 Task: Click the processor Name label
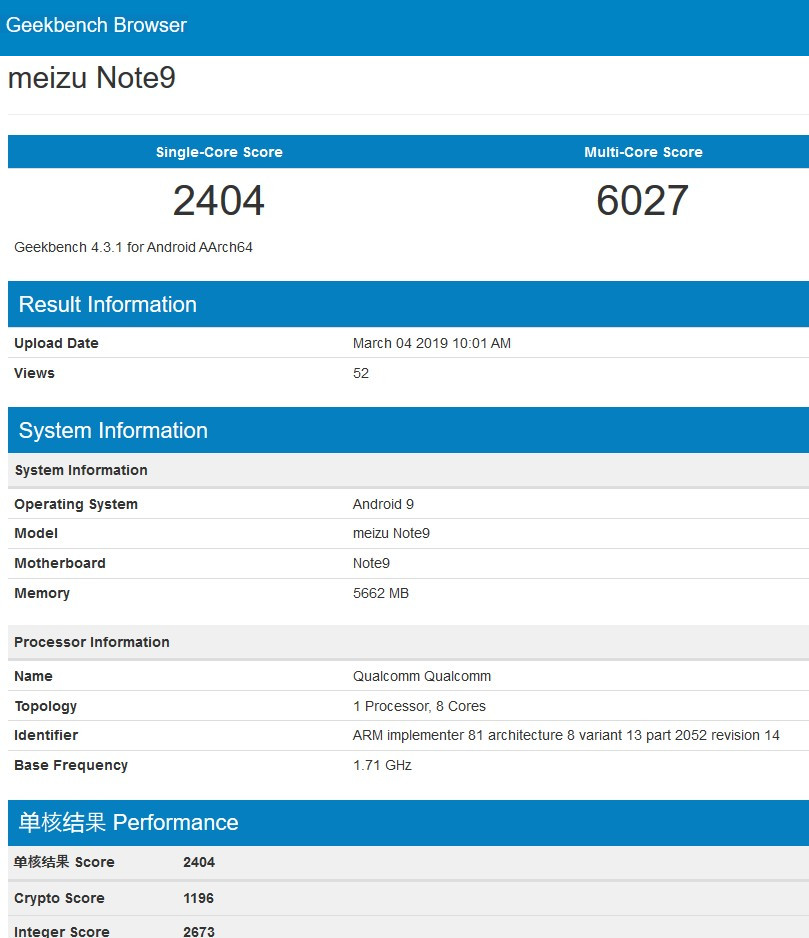click(34, 676)
